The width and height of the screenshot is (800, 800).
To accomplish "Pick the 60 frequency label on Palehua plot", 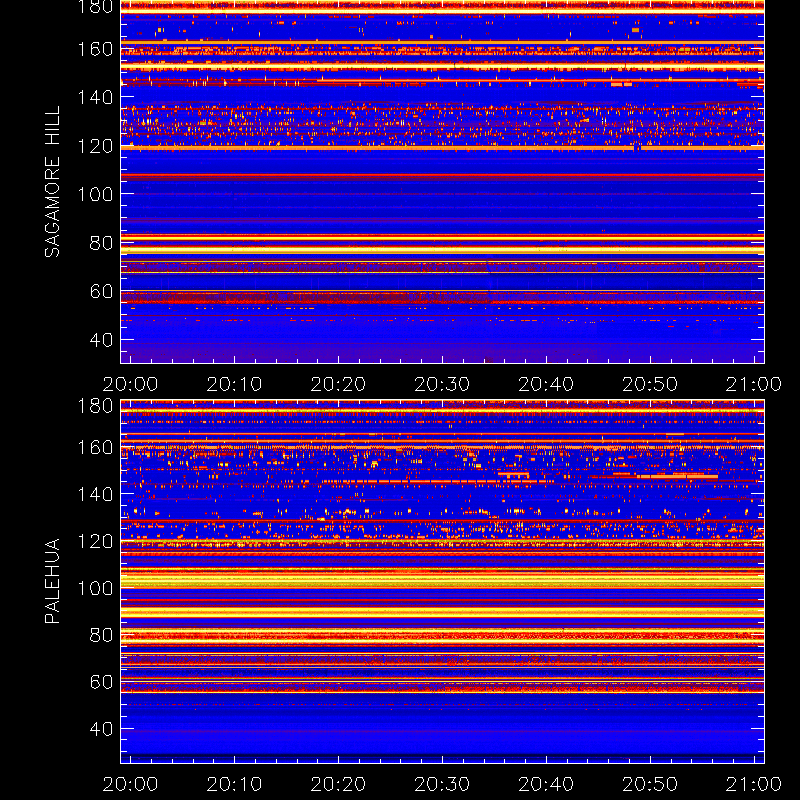I will tap(101, 682).
